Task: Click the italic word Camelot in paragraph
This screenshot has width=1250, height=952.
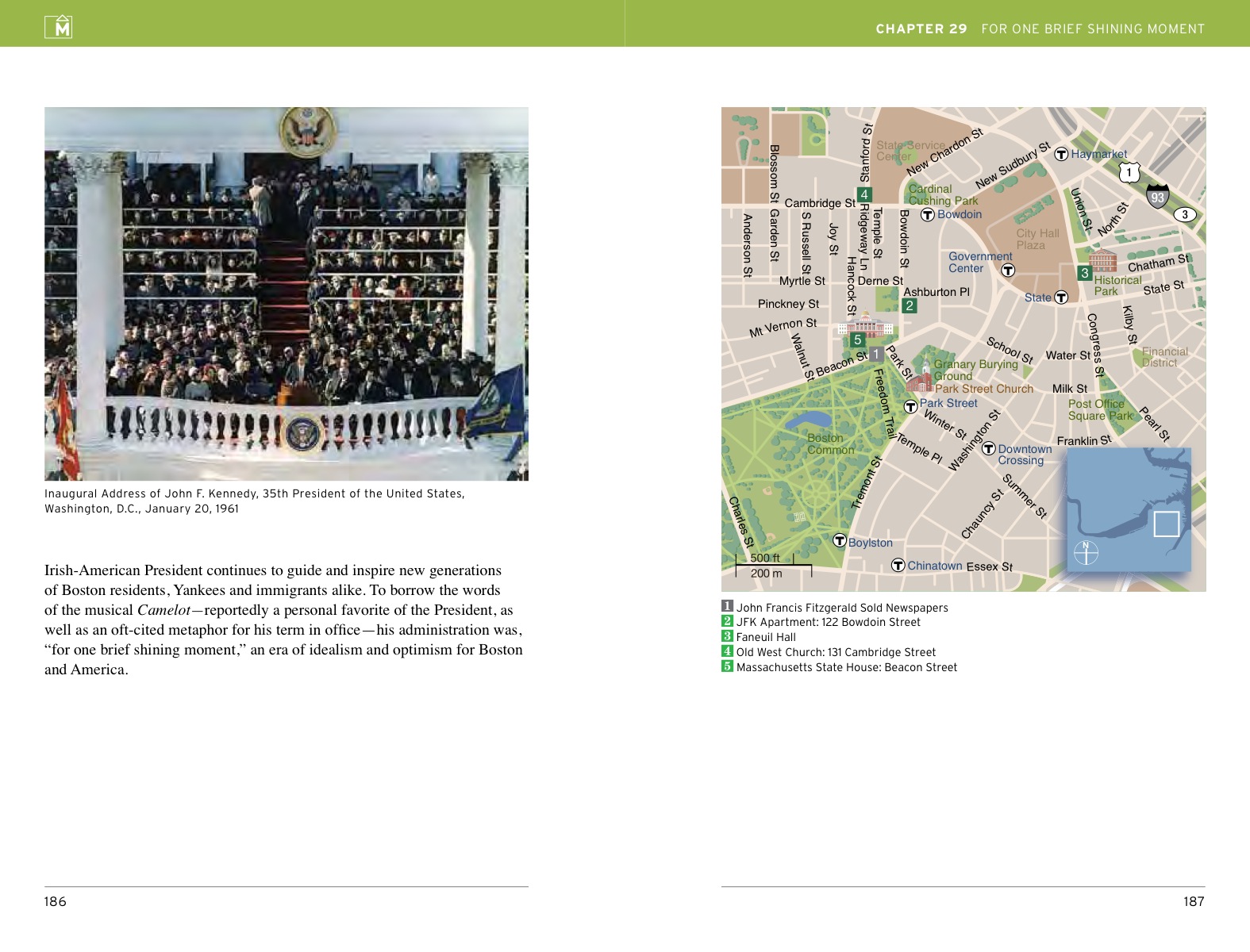Action: click(x=163, y=610)
